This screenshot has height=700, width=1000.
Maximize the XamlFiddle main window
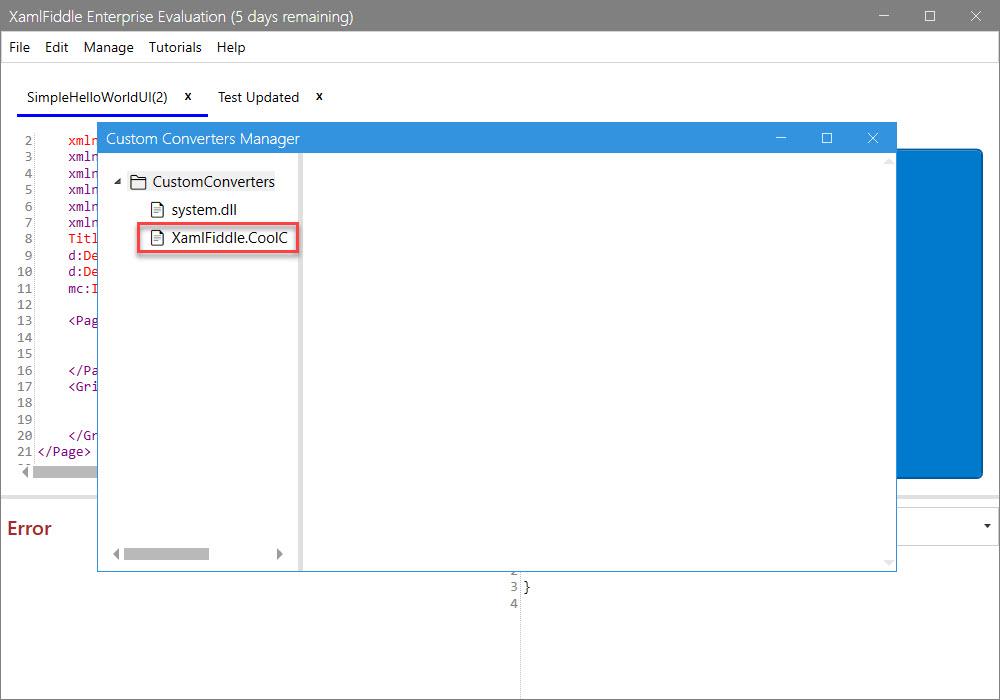[x=930, y=16]
